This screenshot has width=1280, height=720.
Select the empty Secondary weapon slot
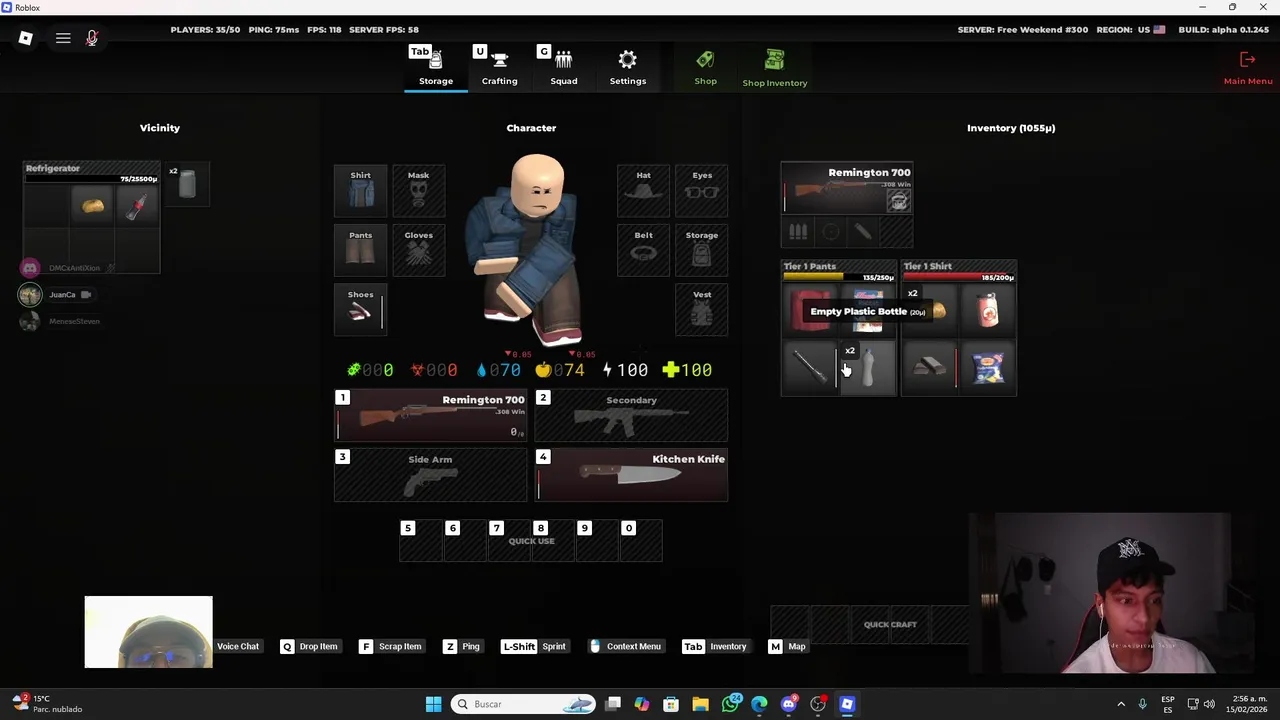coord(631,415)
